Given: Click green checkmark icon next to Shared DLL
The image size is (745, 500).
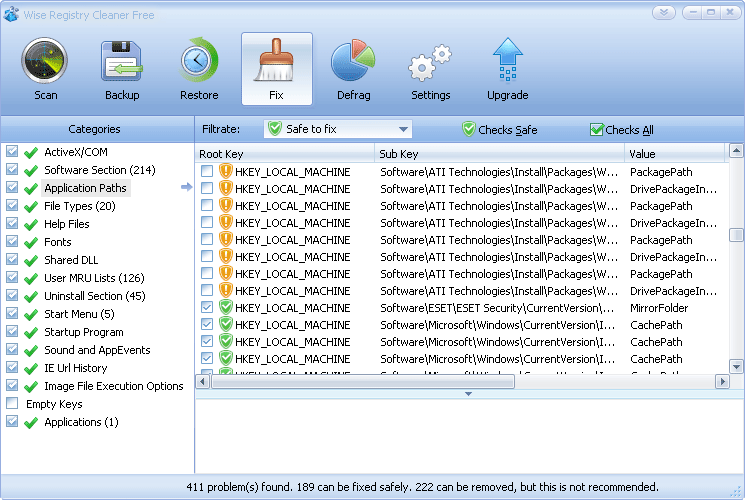Looking at the screenshot, I should coord(31,261).
